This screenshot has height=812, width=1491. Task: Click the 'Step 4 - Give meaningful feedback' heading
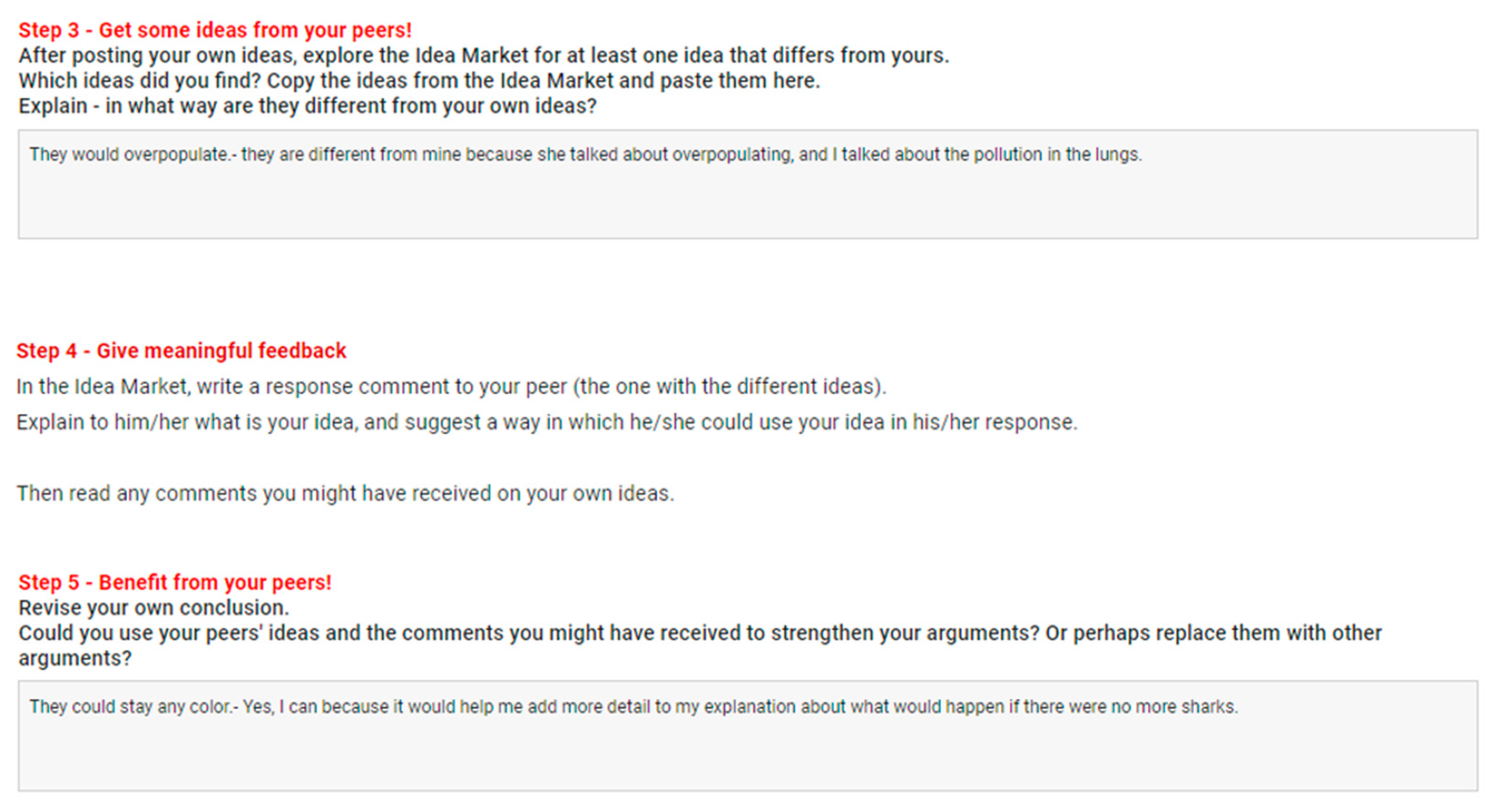click(x=181, y=351)
